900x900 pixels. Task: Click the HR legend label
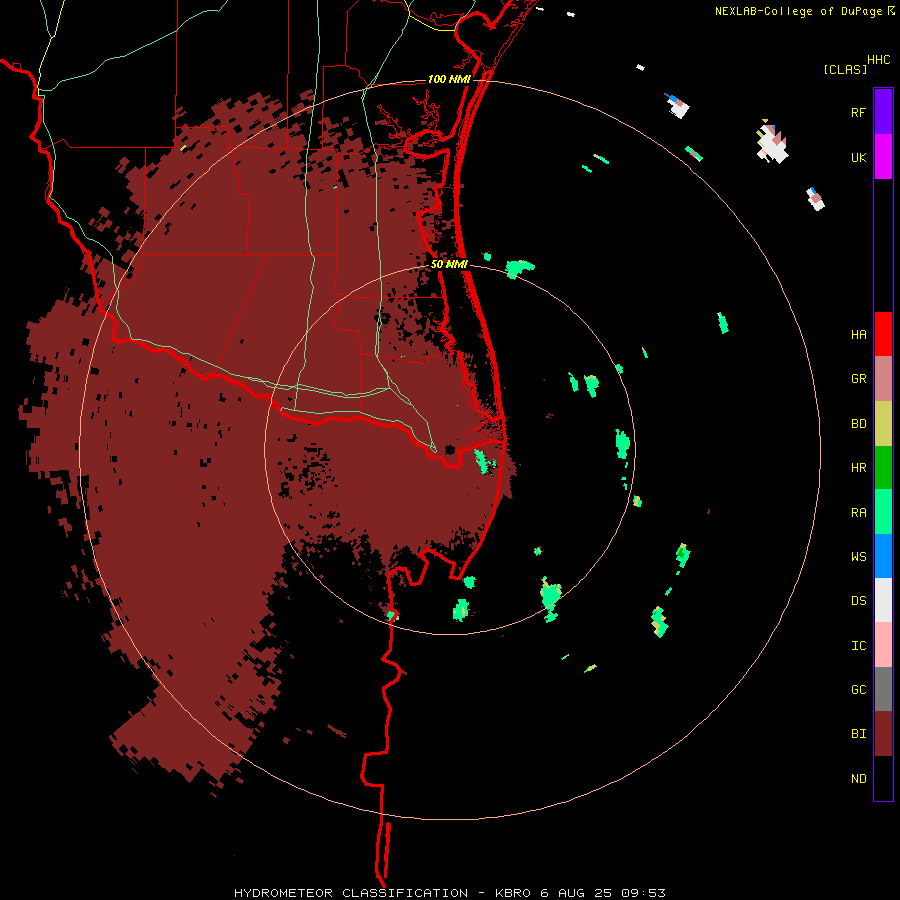tap(859, 467)
